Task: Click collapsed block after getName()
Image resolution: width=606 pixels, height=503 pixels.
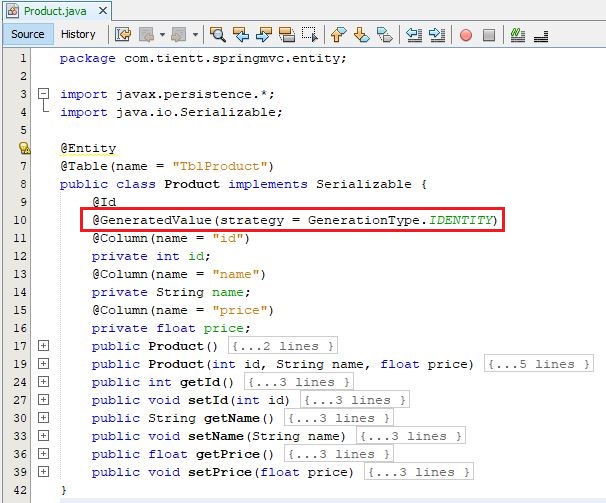Action: [339, 418]
